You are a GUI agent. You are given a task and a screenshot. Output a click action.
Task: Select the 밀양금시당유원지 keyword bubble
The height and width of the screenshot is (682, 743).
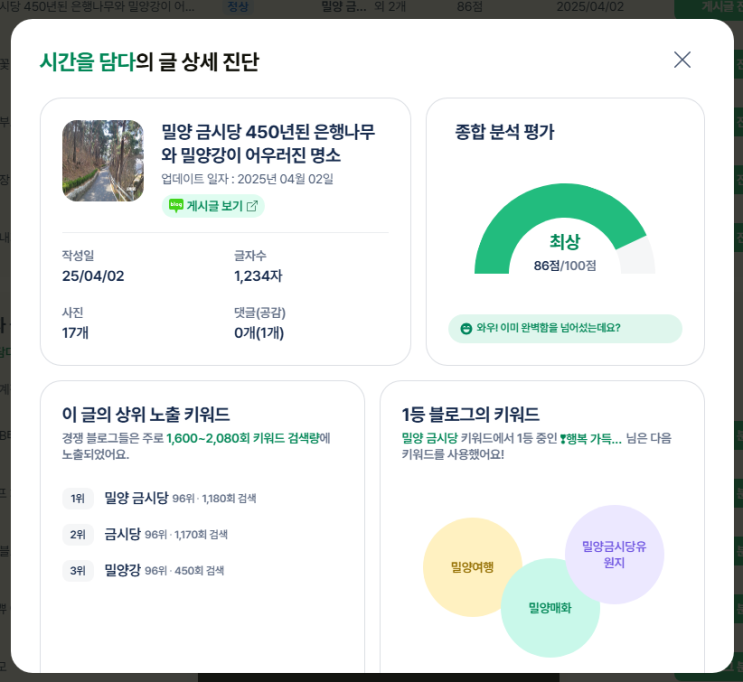(614, 554)
